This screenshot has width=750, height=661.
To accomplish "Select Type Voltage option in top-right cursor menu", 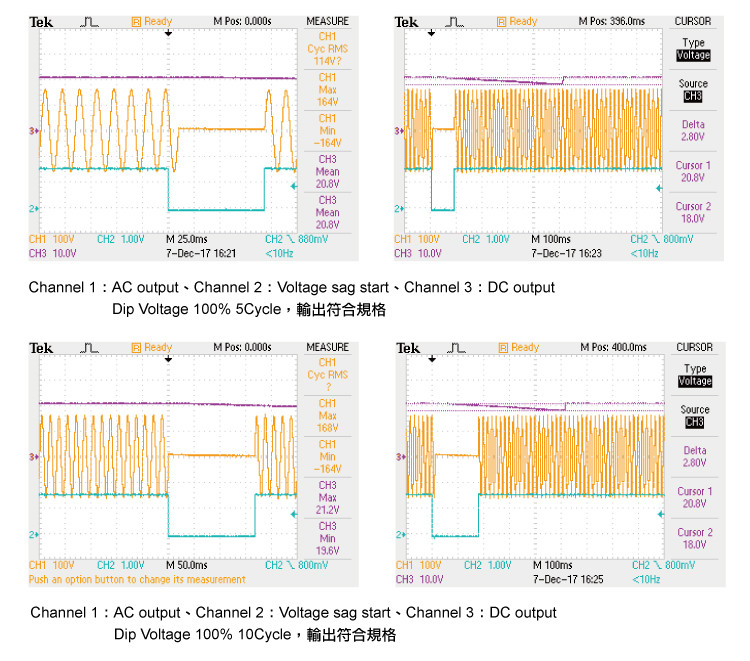I will click(693, 49).
